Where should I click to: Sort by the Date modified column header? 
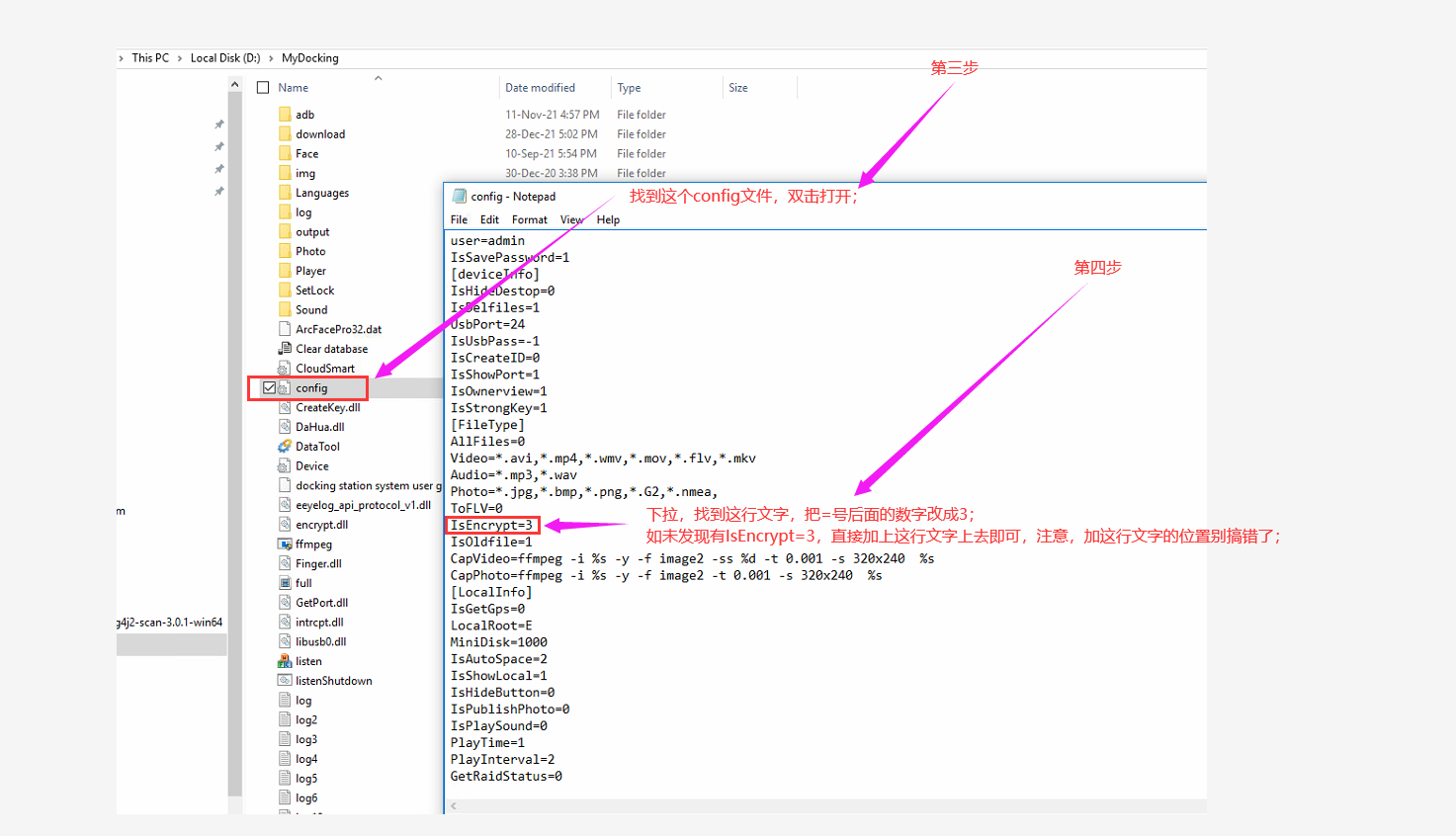tap(540, 88)
